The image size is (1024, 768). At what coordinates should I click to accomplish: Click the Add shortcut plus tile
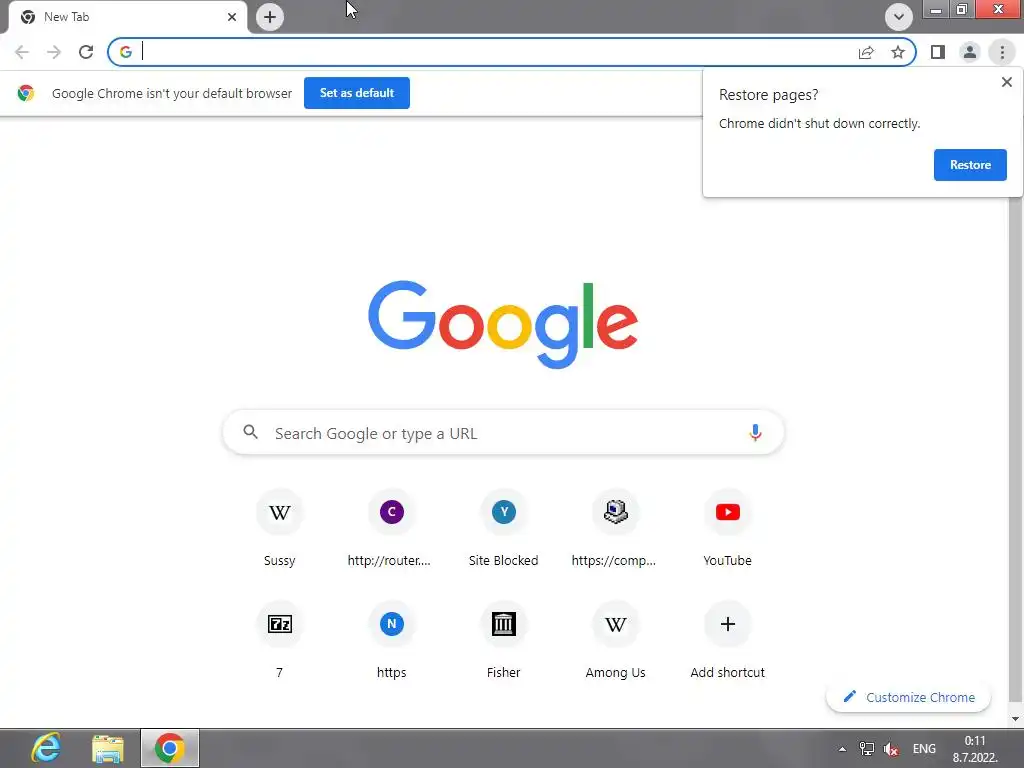coord(728,639)
